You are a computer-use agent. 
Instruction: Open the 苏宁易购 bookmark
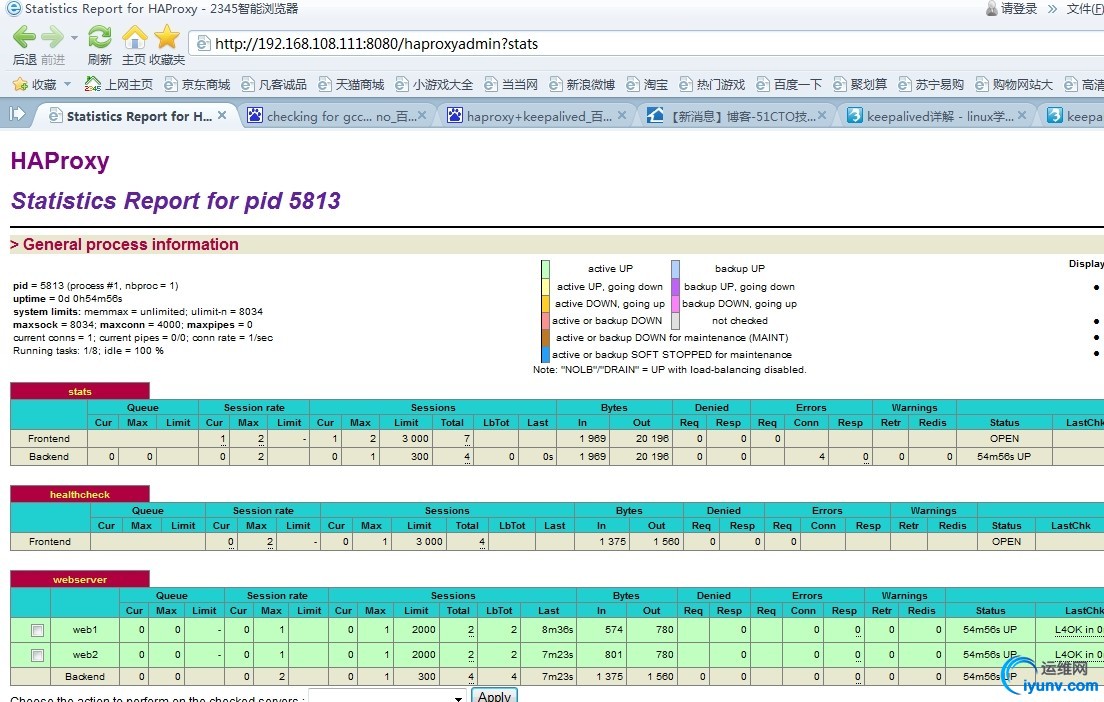click(931, 84)
